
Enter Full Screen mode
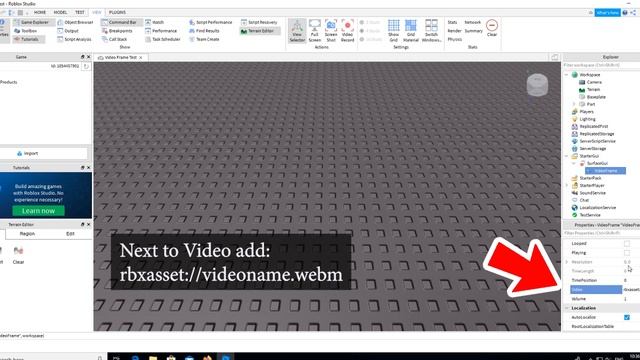click(x=315, y=31)
